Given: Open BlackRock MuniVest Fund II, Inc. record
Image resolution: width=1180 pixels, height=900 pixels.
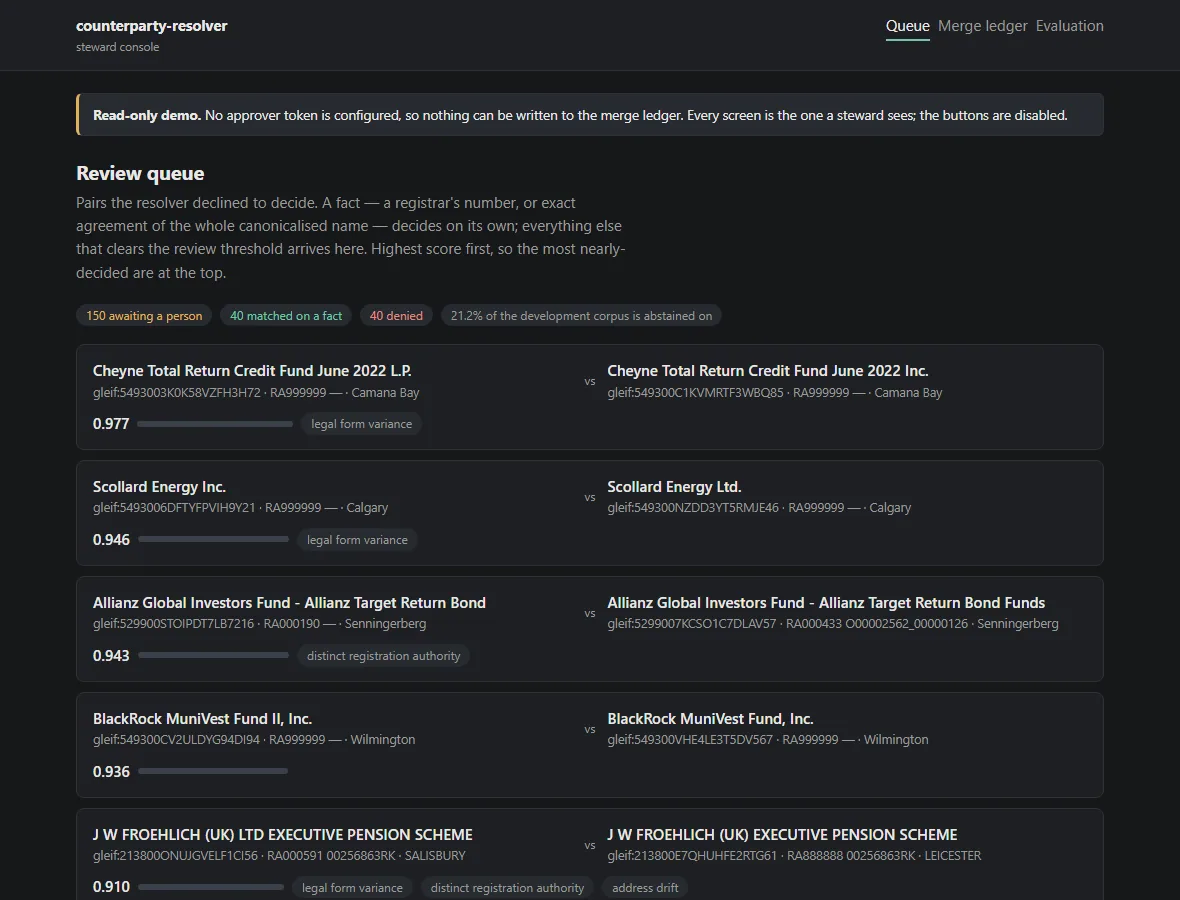Looking at the screenshot, I should coord(202,719).
